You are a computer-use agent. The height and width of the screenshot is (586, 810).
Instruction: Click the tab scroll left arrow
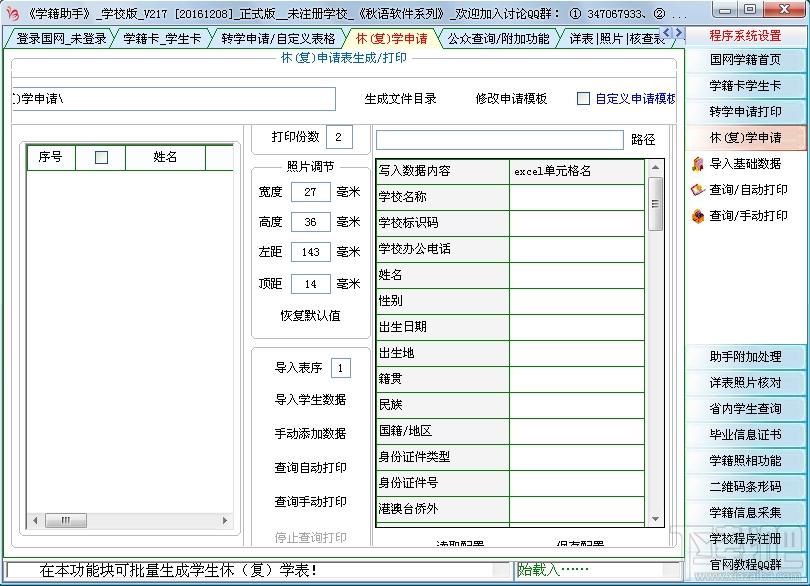666,33
